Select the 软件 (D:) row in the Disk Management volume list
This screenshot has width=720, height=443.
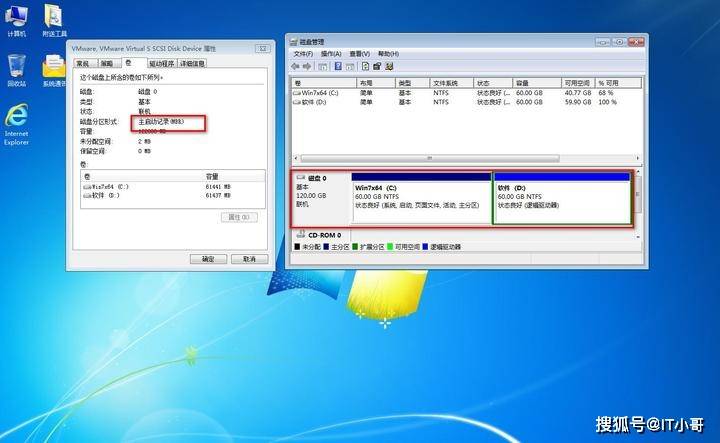466,102
